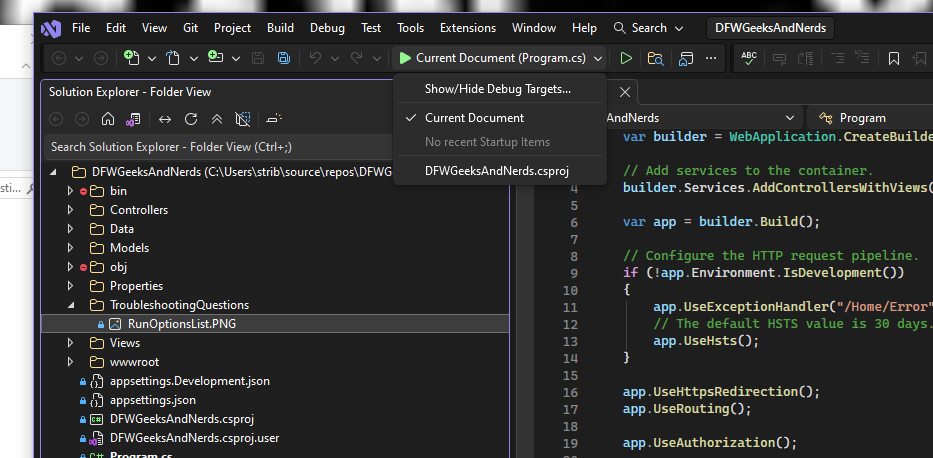Open the debug target dropdown arrow

pos(598,59)
